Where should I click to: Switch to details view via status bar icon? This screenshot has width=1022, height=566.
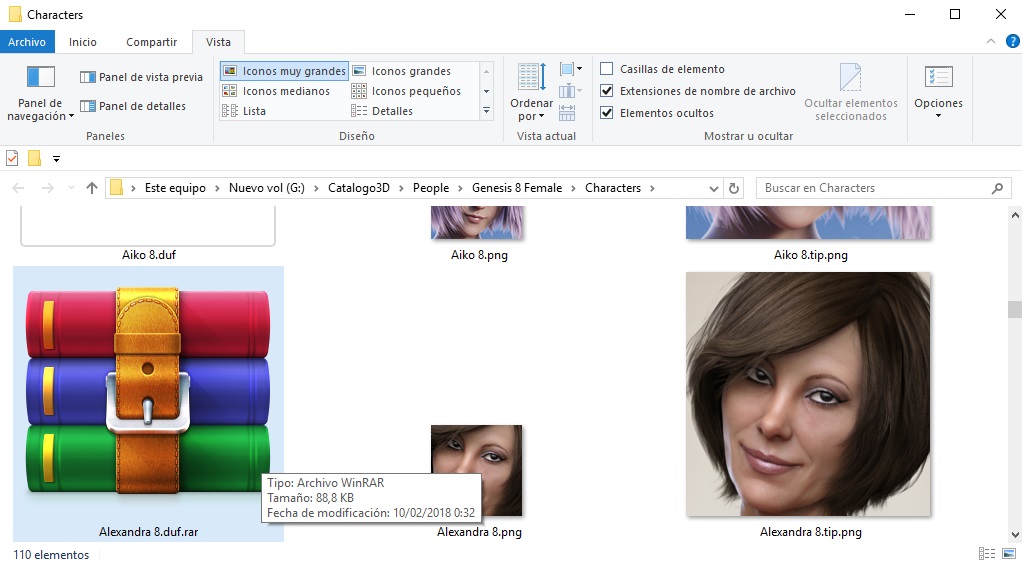987,554
